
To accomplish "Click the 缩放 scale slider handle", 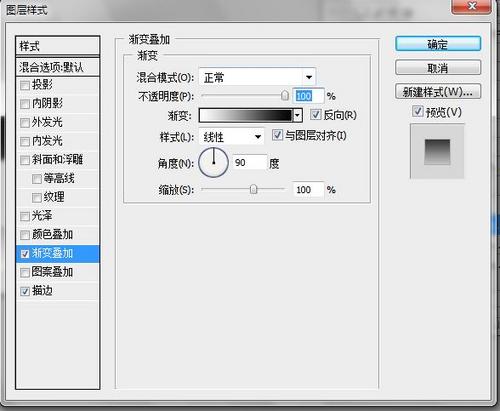I will pos(253,189).
